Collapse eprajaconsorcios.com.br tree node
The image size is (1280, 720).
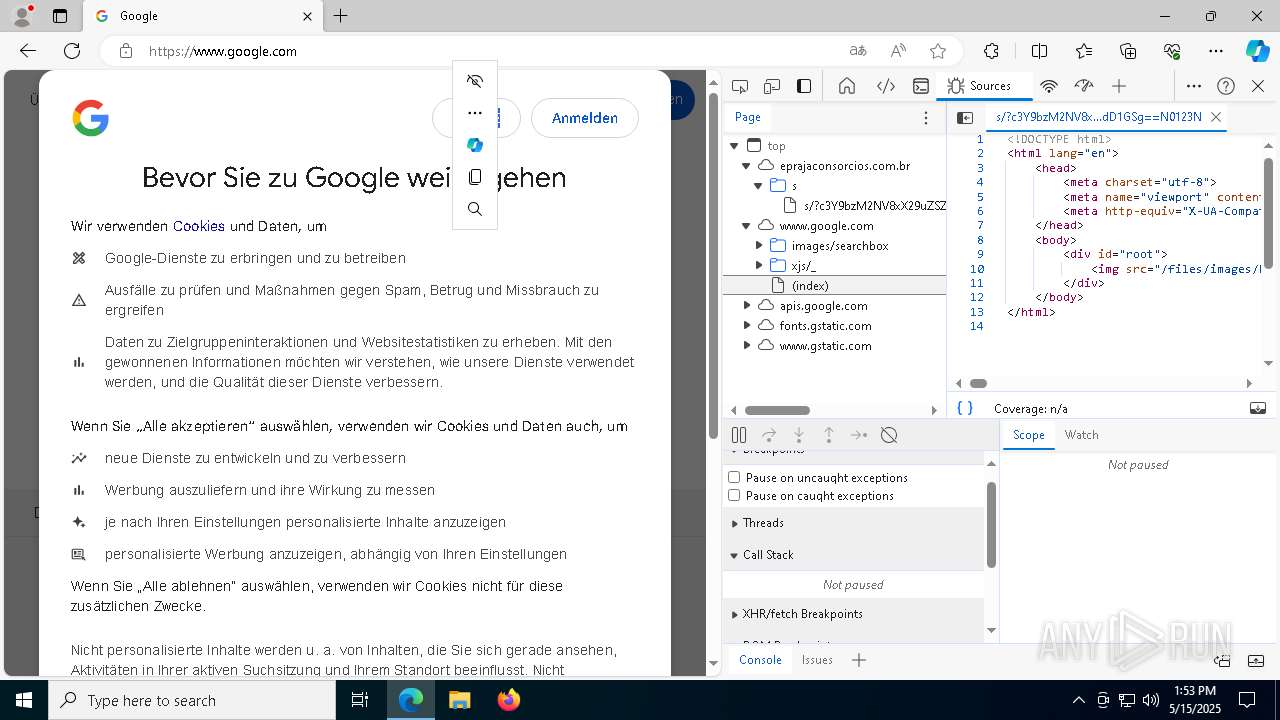point(746,166)
